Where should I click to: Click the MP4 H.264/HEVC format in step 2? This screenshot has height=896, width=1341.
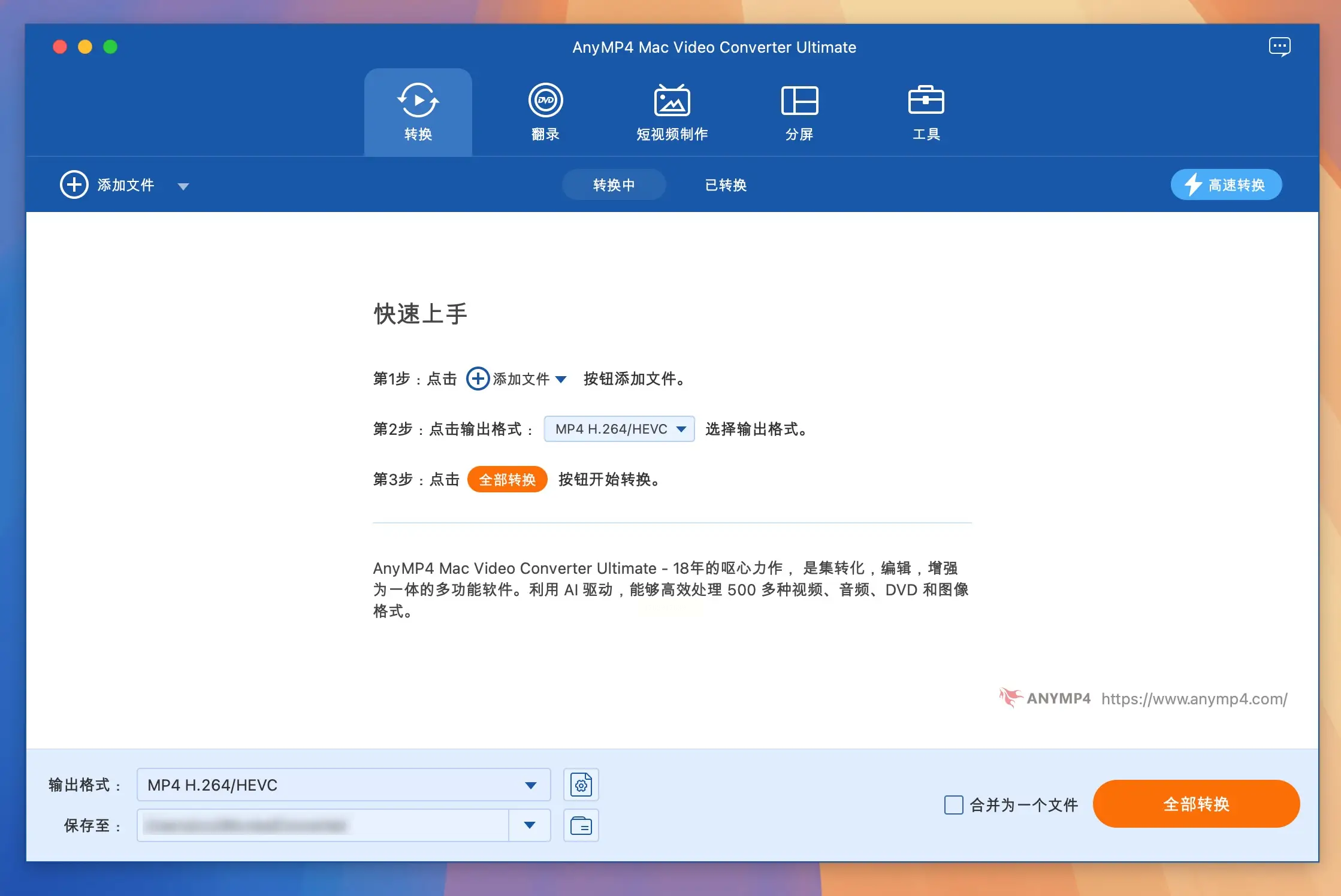tap(619, 429)
